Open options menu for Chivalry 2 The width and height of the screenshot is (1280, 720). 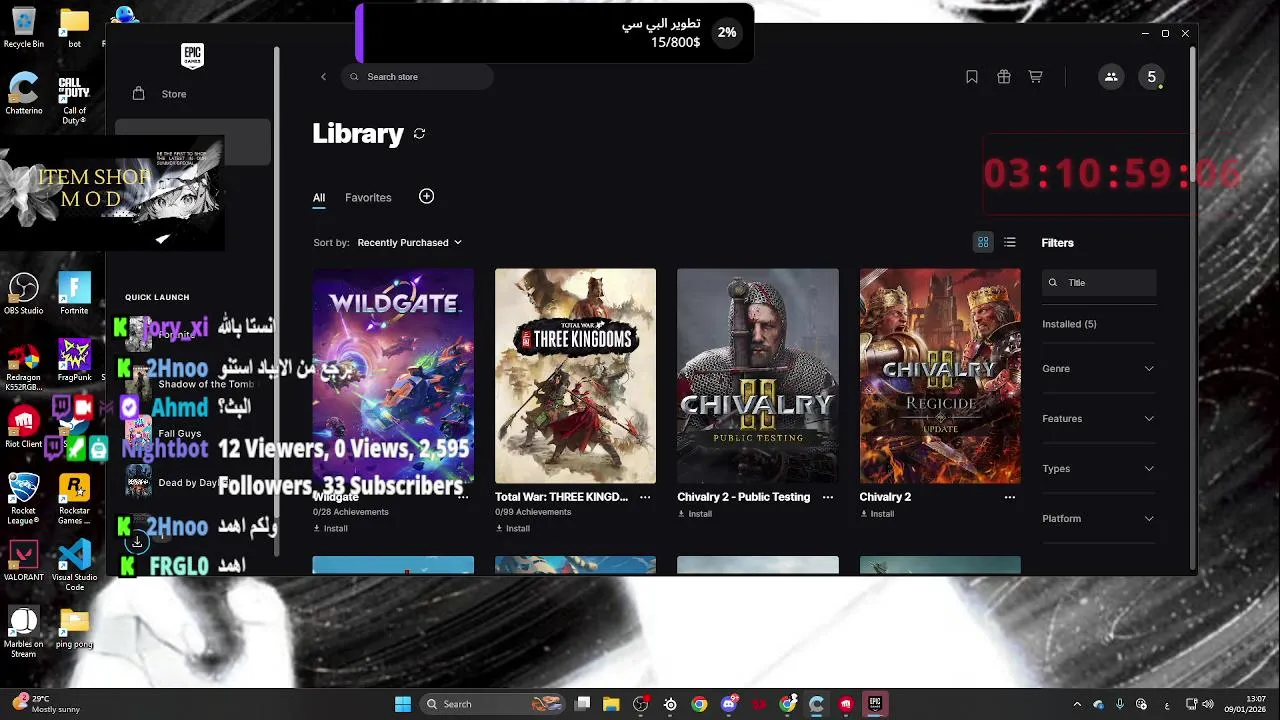pos(1009,497)
